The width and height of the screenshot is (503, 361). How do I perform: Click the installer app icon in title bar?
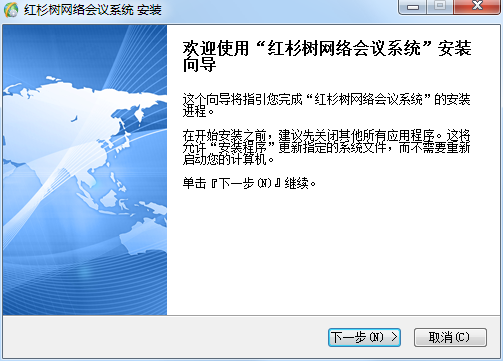point(11,9)
